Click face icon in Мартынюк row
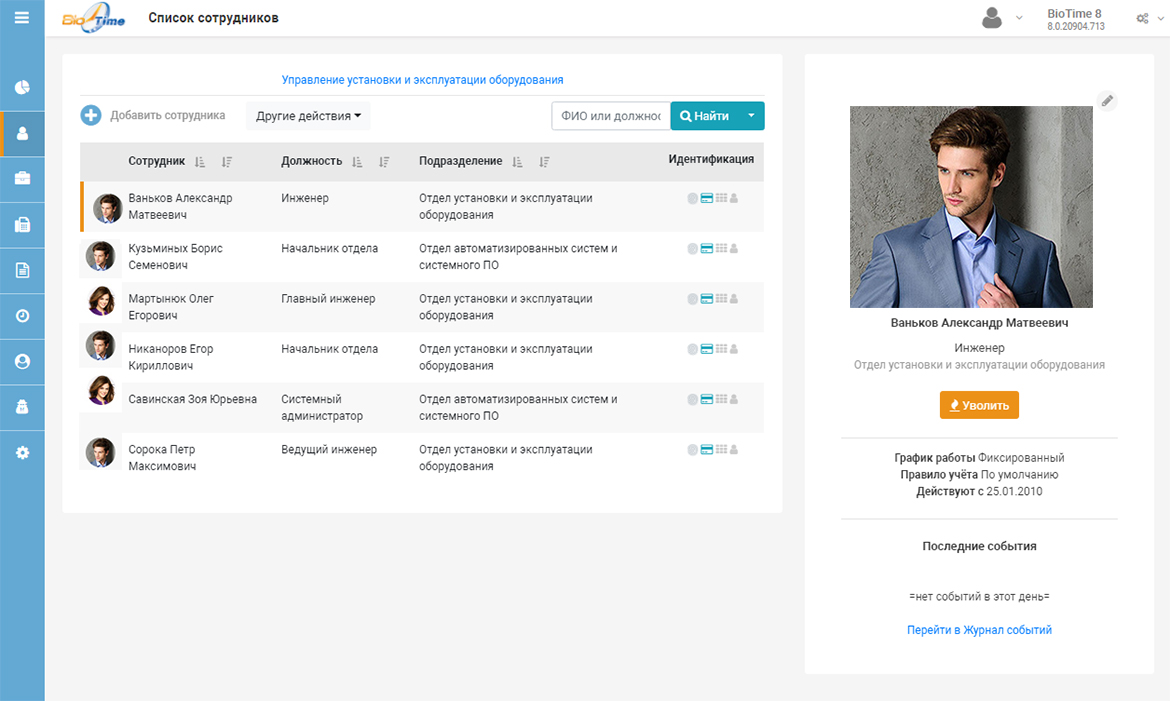 734,299
